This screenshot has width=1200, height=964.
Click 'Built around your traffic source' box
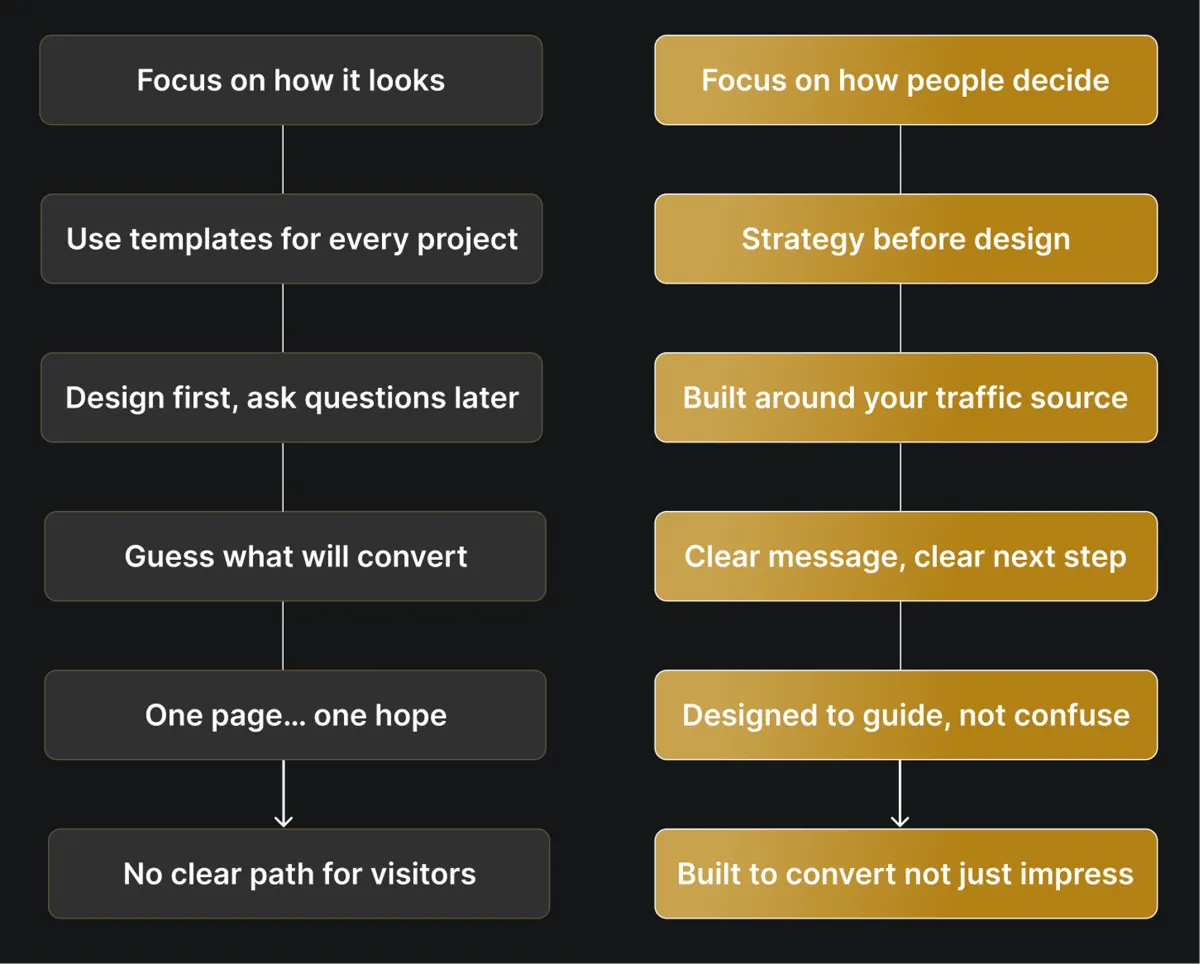tap(905, 397)
